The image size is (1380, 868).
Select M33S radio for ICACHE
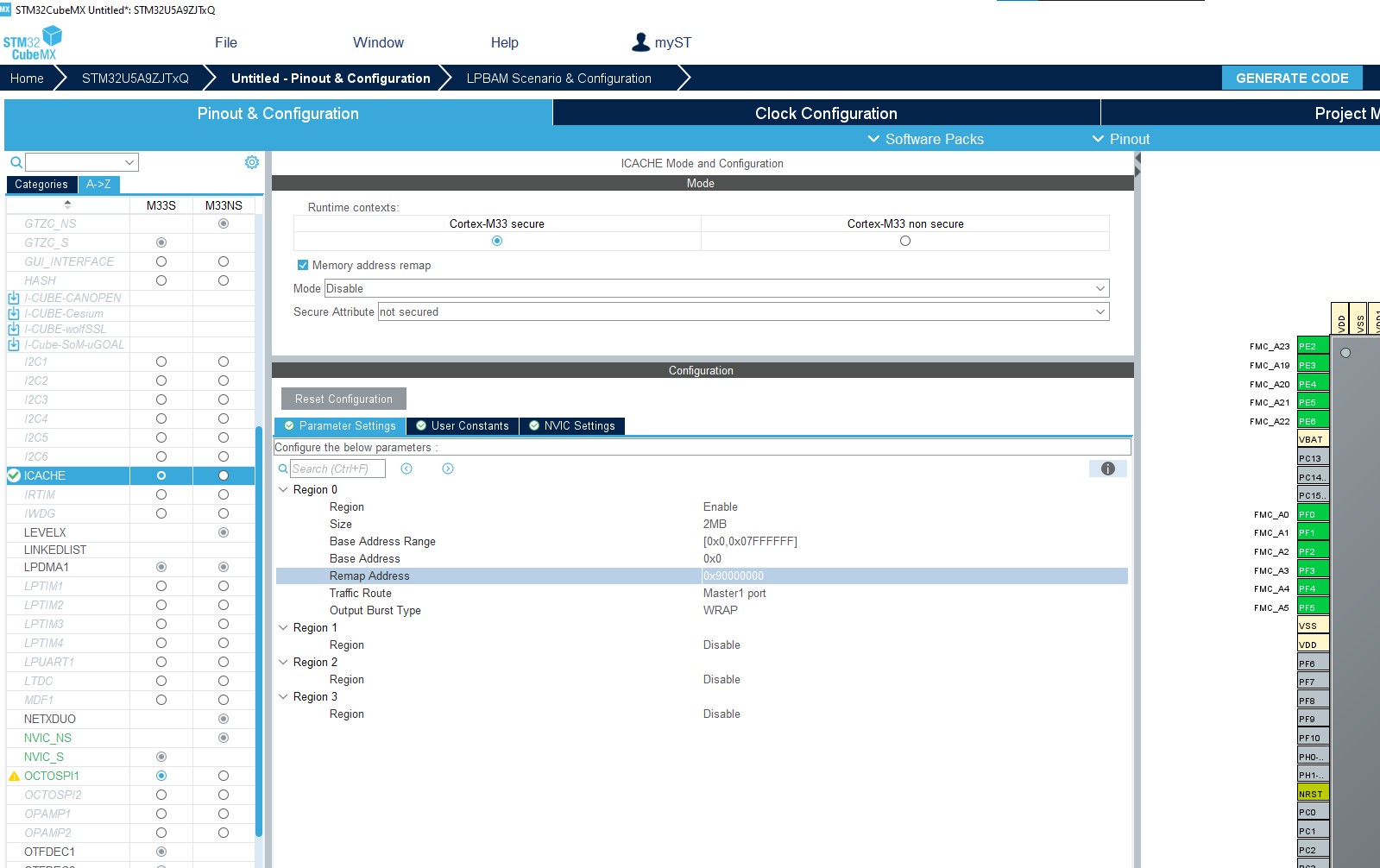(161, 475)
